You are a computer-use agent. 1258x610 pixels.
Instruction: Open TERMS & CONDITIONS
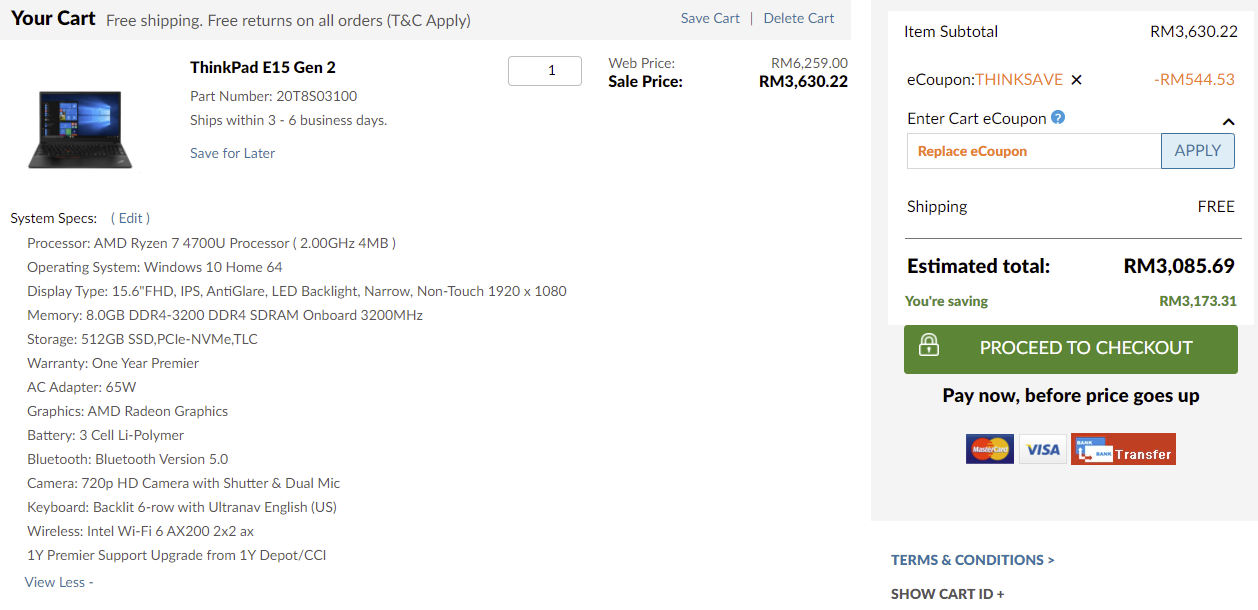[x=972, y=560]
